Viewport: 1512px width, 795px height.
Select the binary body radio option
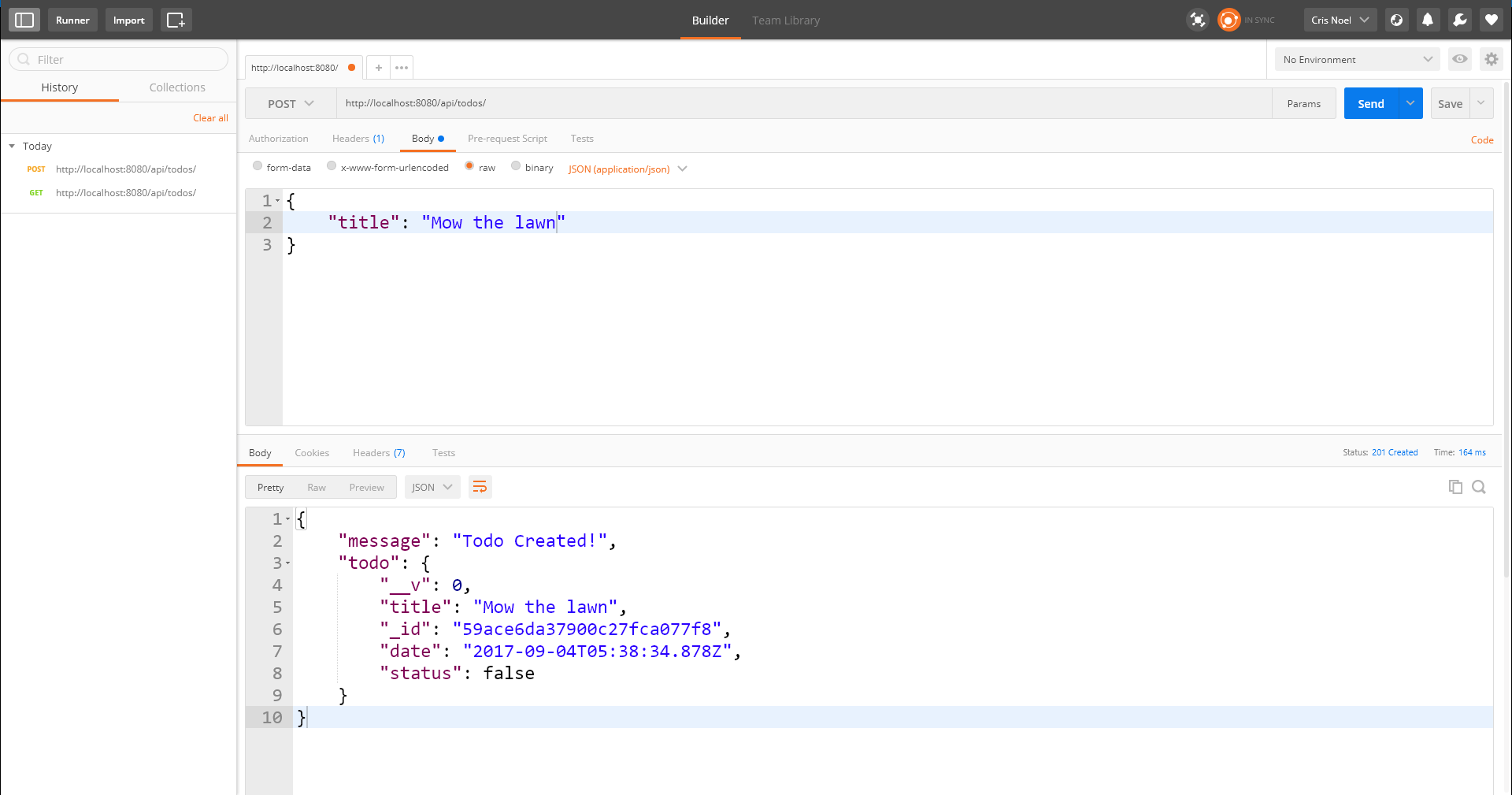[516, 166]
